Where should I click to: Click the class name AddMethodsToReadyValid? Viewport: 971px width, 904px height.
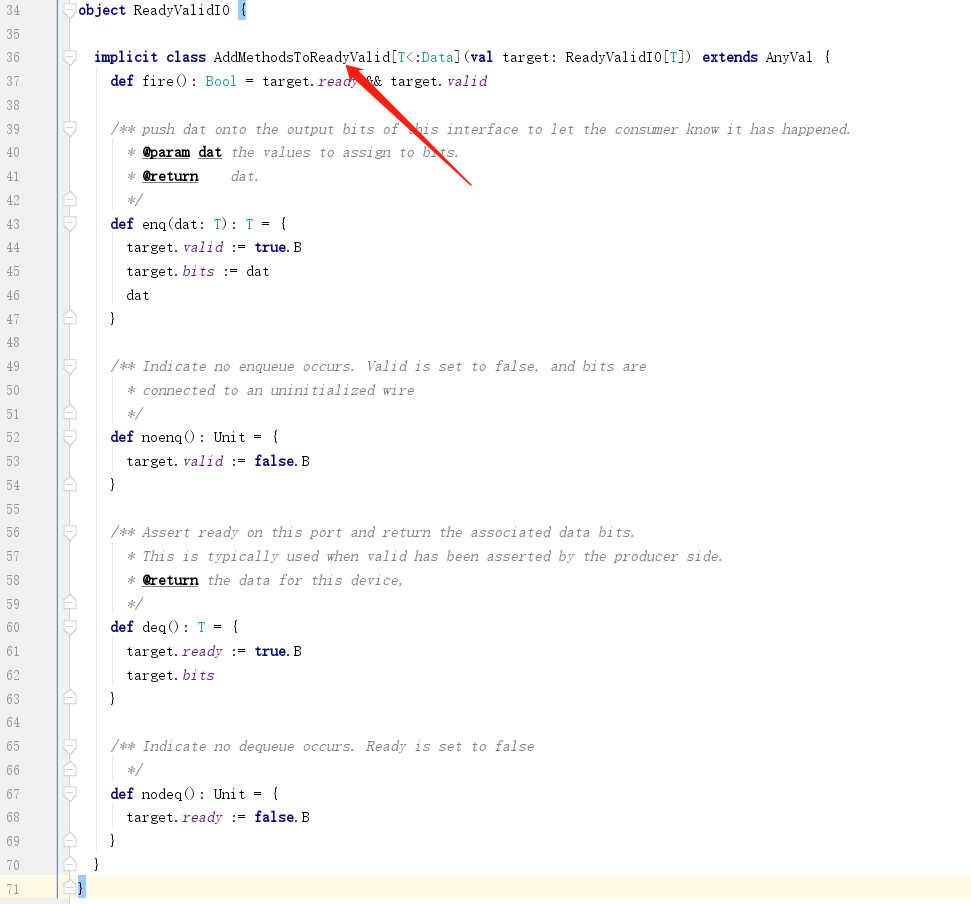[302, 58]
